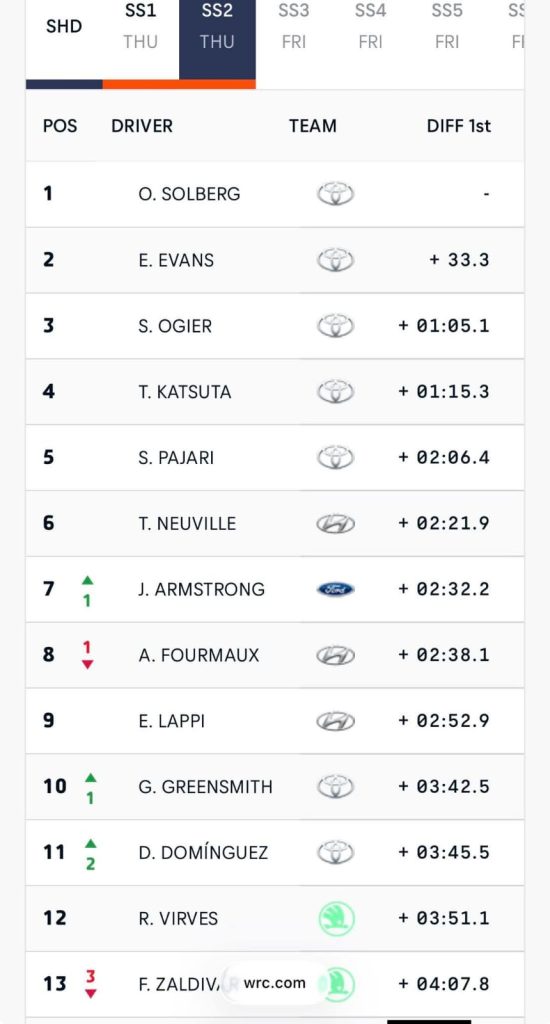550x1024 pixels.
Task: Click Skoda logo in R. Virves row
Action: tap(336, 919)
